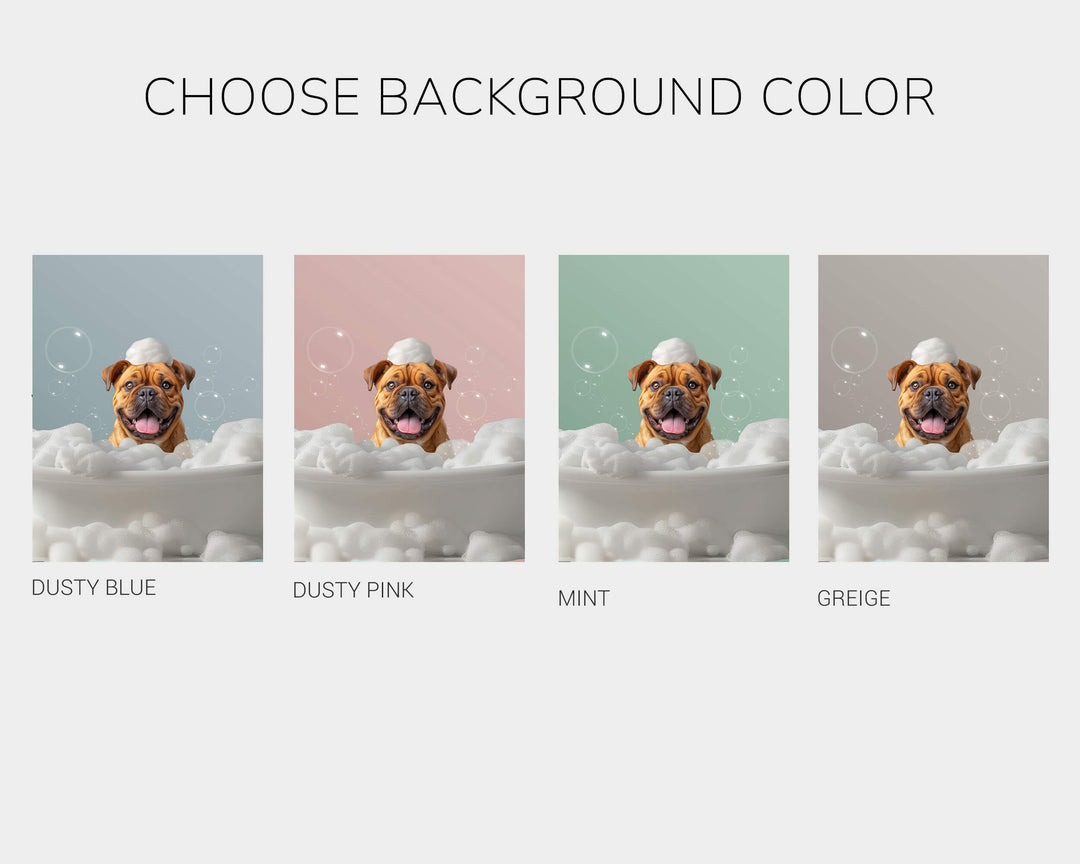
Task: Click the dog's face in mint image
Action: tap(675, 403)
